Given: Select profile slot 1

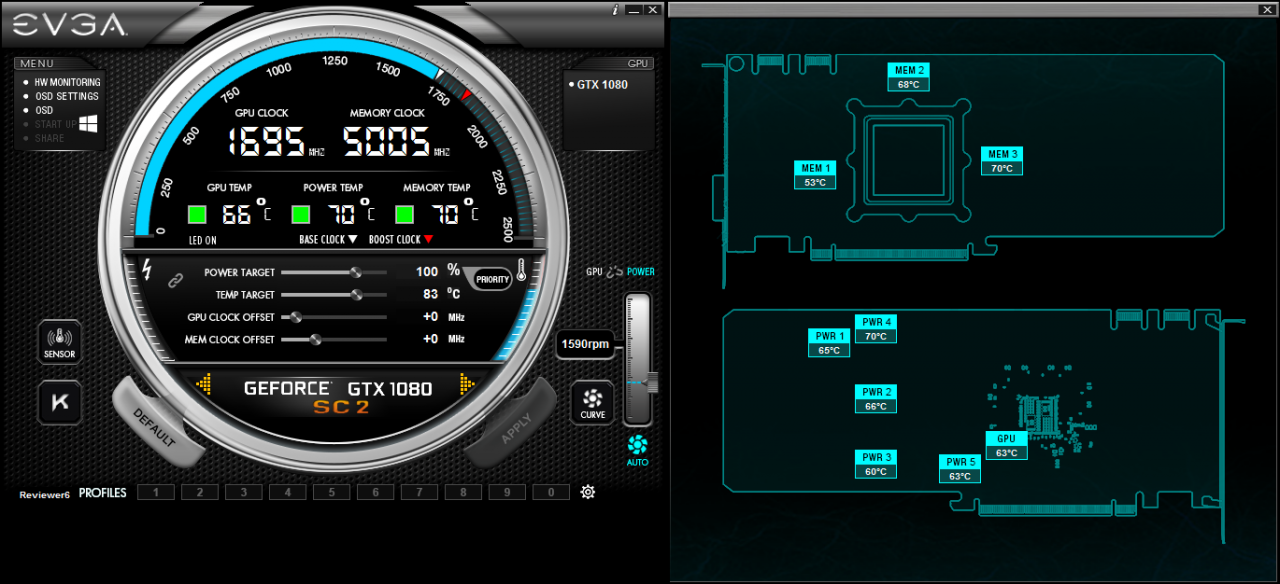Looking at the screenshot, I should (156, 492).
